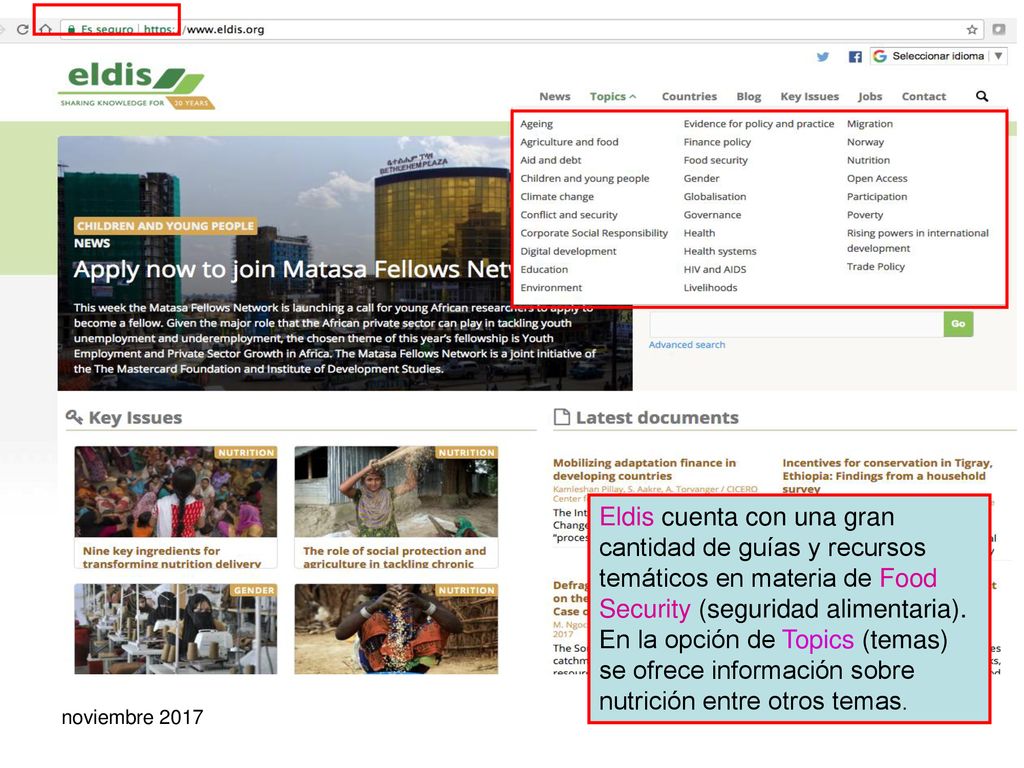Image resolution: width=1024 pixels, height=768 pixels.
Task: Bookmark this page with the star icon
Action: coord(972,29)
